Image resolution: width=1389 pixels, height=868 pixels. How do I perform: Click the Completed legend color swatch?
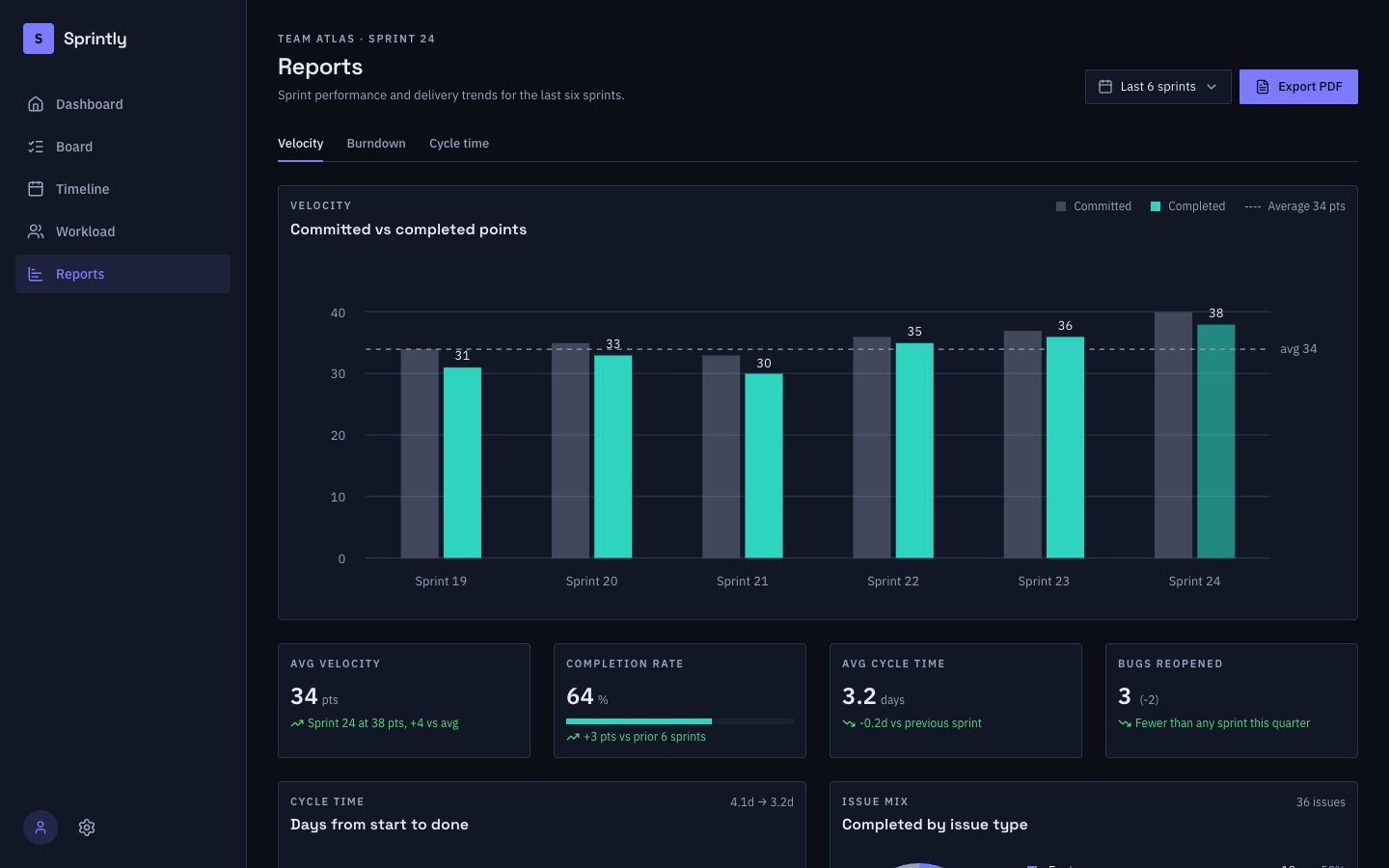(1156, 206)
